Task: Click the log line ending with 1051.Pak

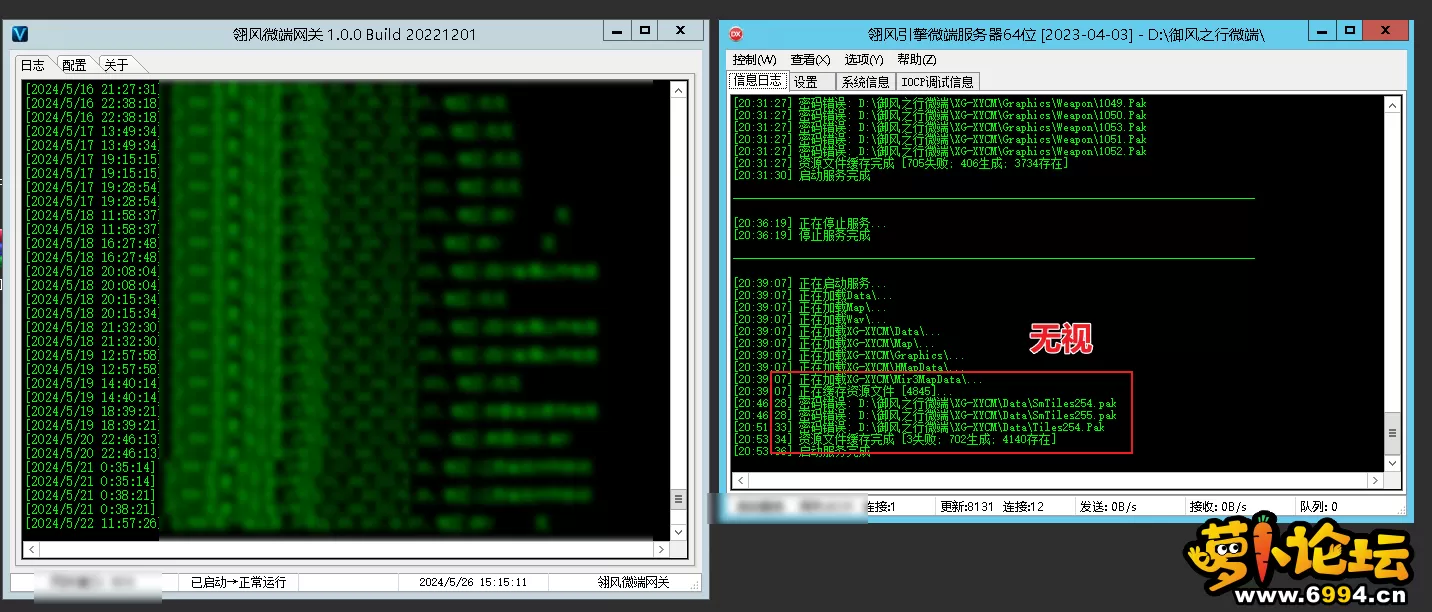Action: tap(939, 139)
